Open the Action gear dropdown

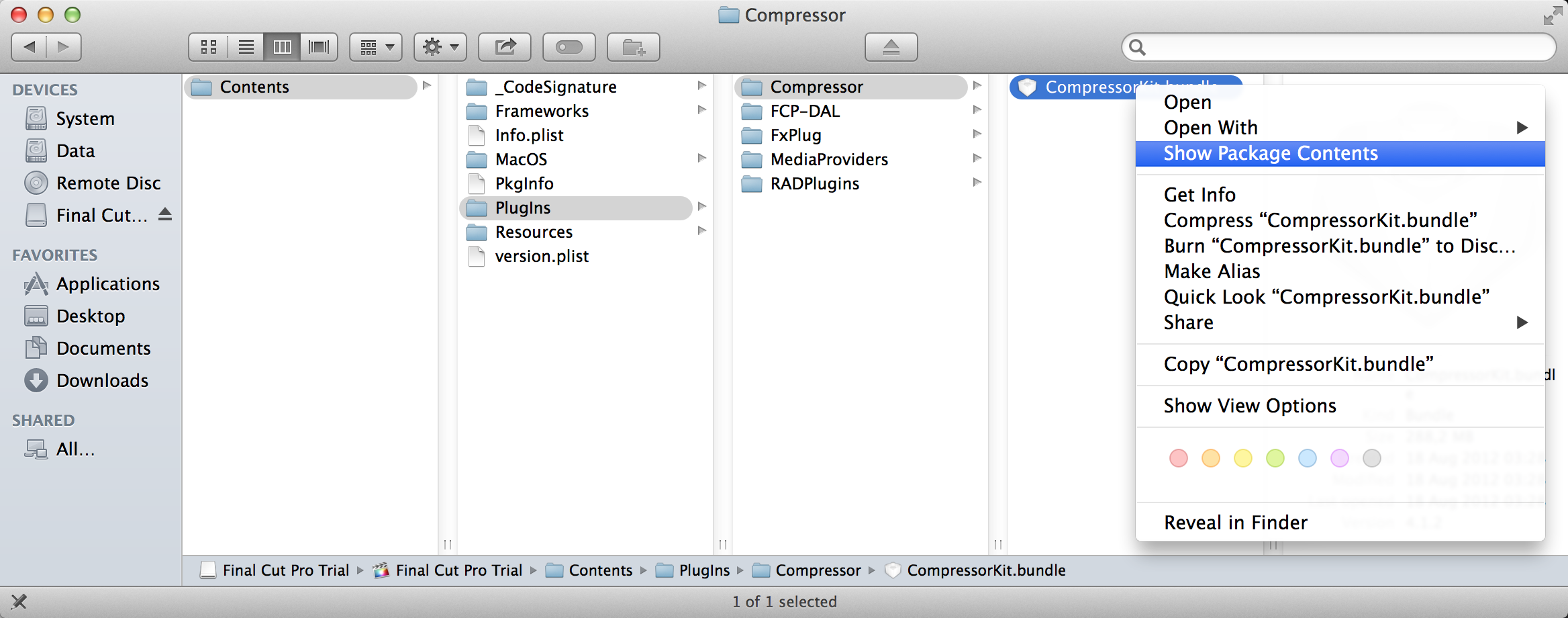coord(440,47)
